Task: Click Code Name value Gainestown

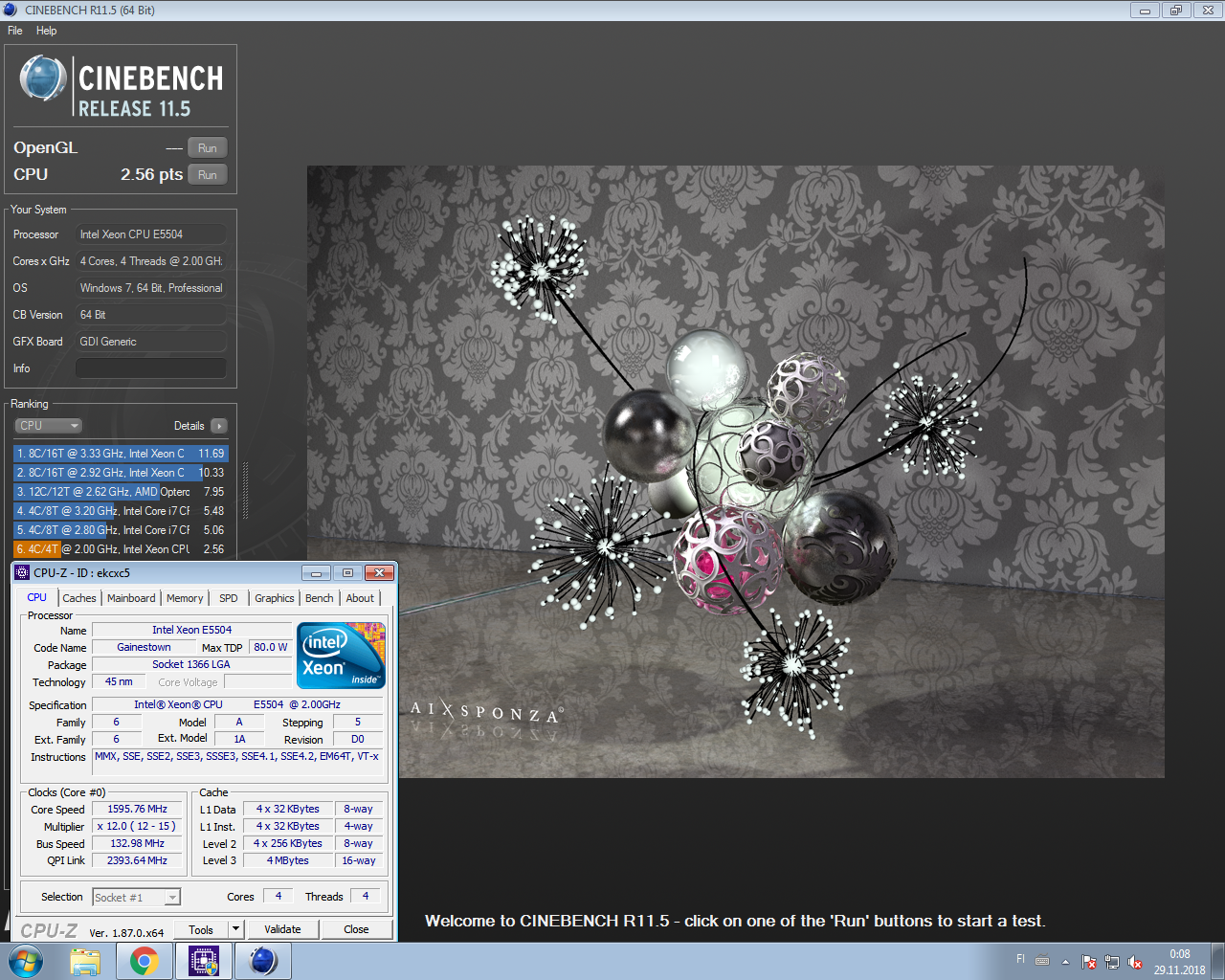Action: click(x=144, y=647)
